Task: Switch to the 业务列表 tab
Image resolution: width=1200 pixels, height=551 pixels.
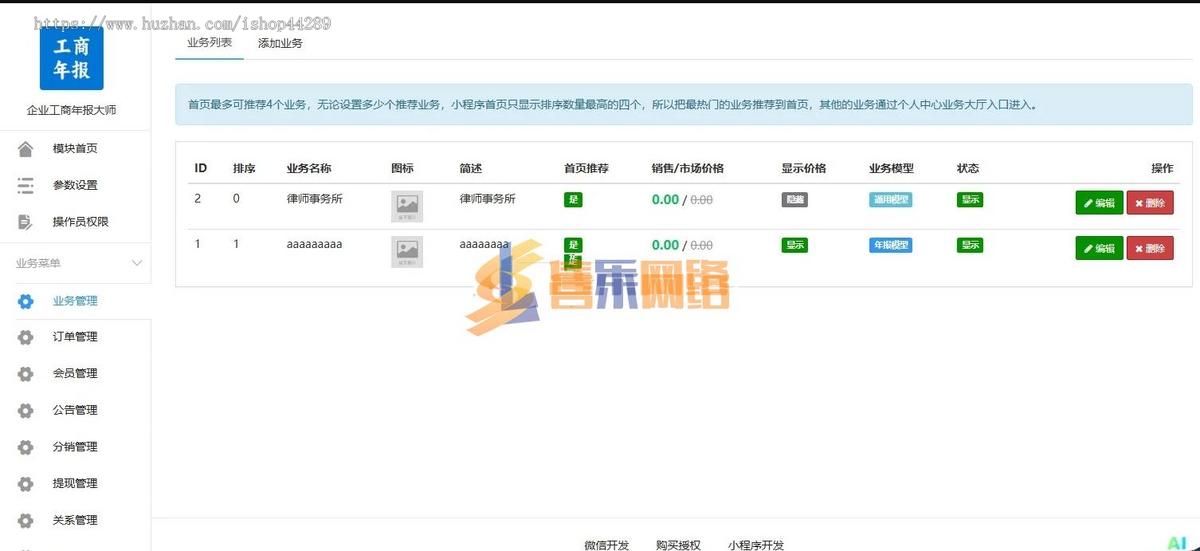Action: point(209,43)
